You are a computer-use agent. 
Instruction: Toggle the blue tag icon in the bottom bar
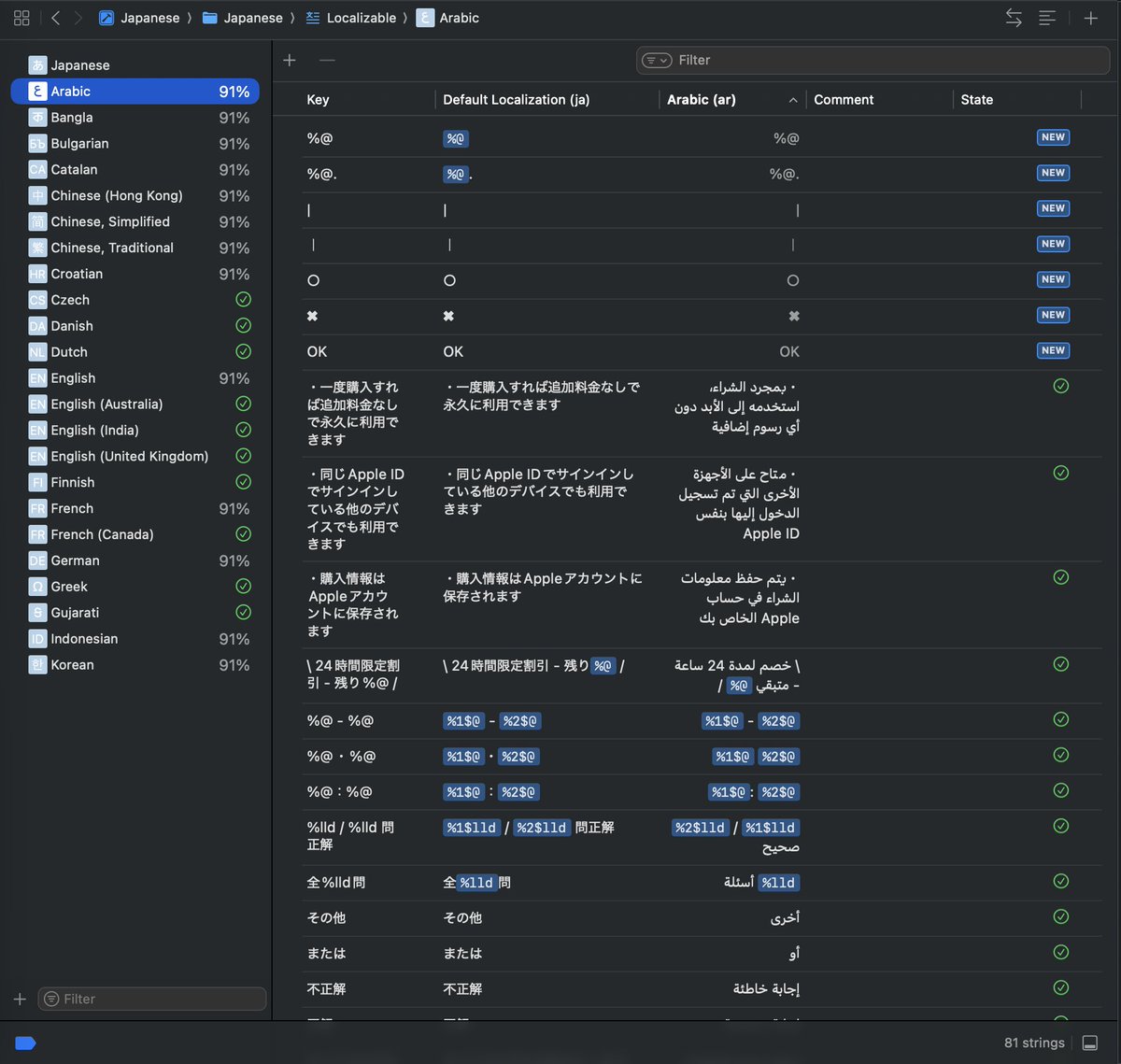pos(25,1043)
